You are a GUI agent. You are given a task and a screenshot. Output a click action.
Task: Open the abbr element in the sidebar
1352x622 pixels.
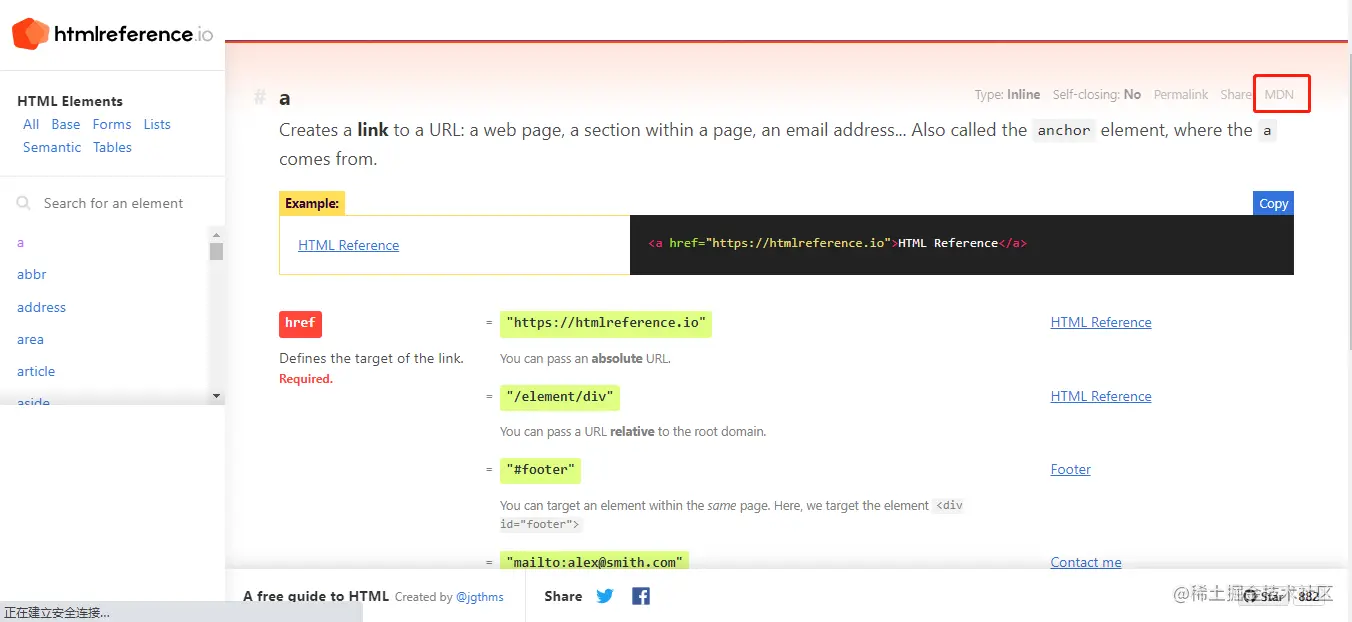(x=32, y=274)
